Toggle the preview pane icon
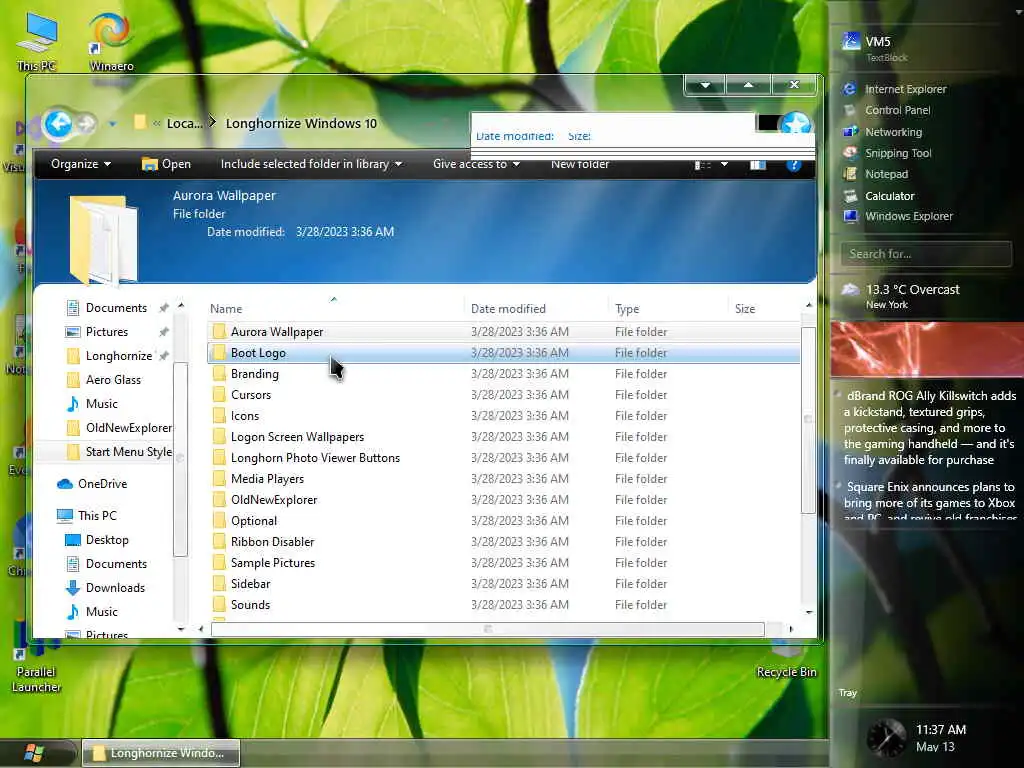The width and height of the screenshot is (1024, 768). 758,165
